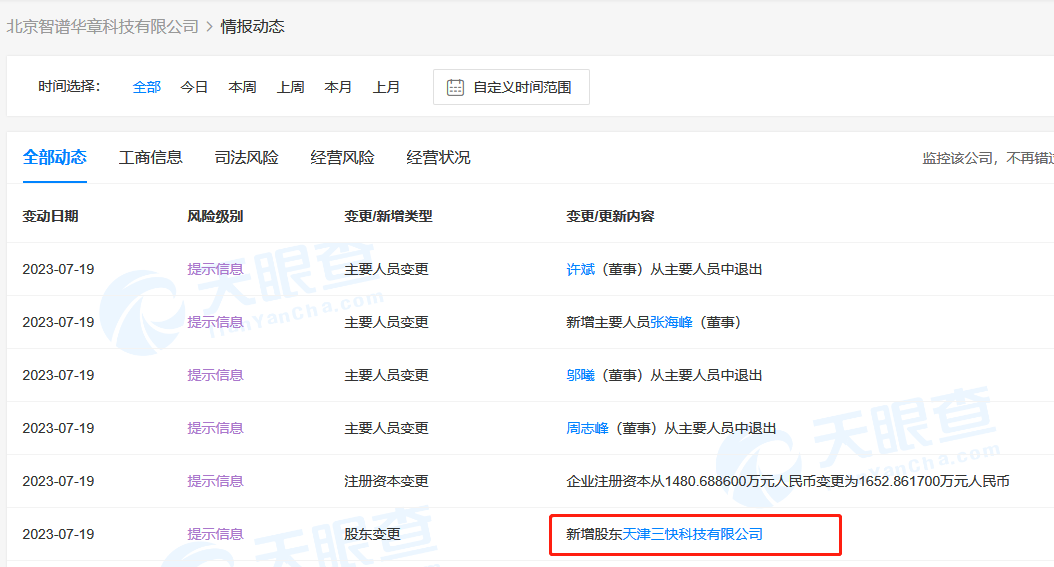Open the 司法风险 tab
This screenshot has width=1054, height=567.
[x=246, y=158]
